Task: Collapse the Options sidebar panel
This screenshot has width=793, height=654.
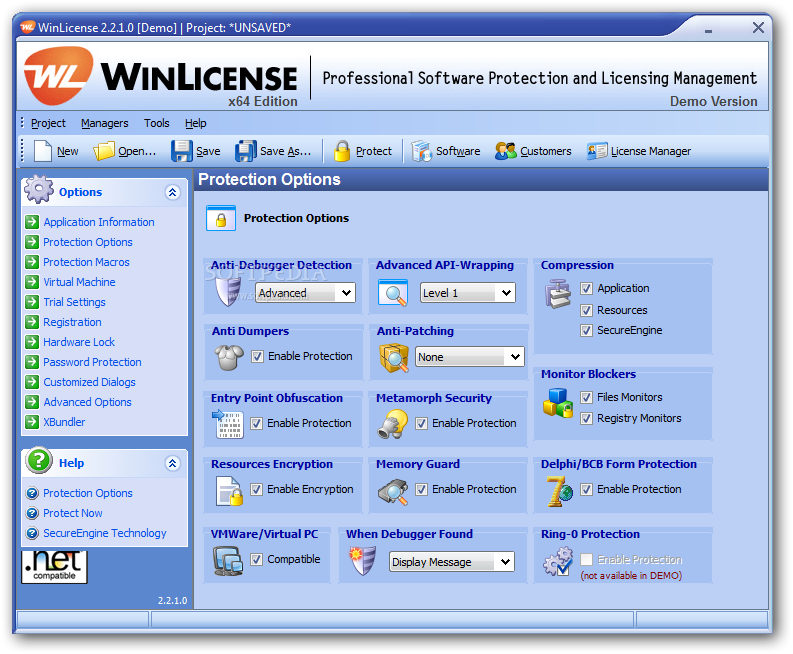Action: click(x=172, y=192)
